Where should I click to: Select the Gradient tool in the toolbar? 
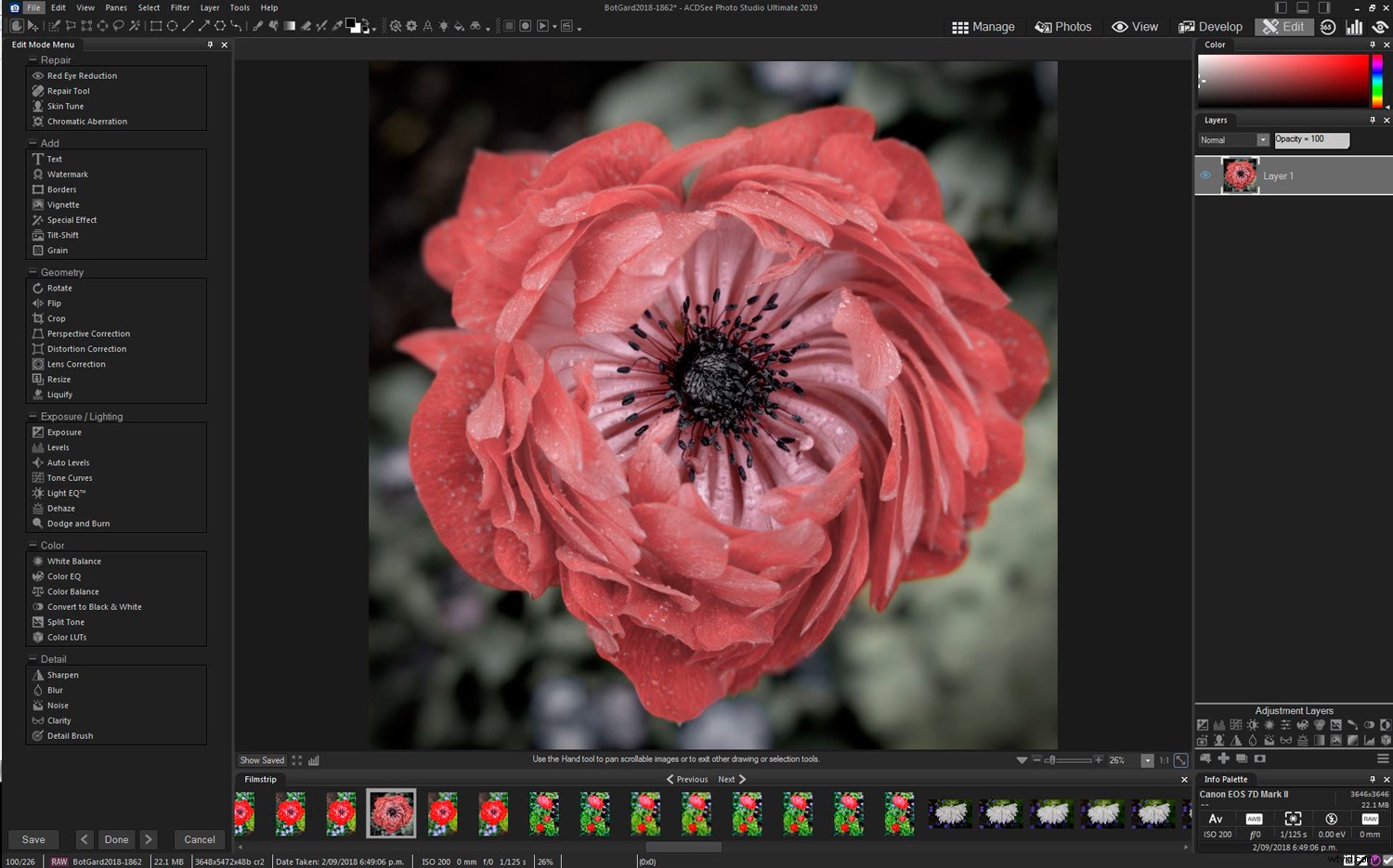point(289,25)
